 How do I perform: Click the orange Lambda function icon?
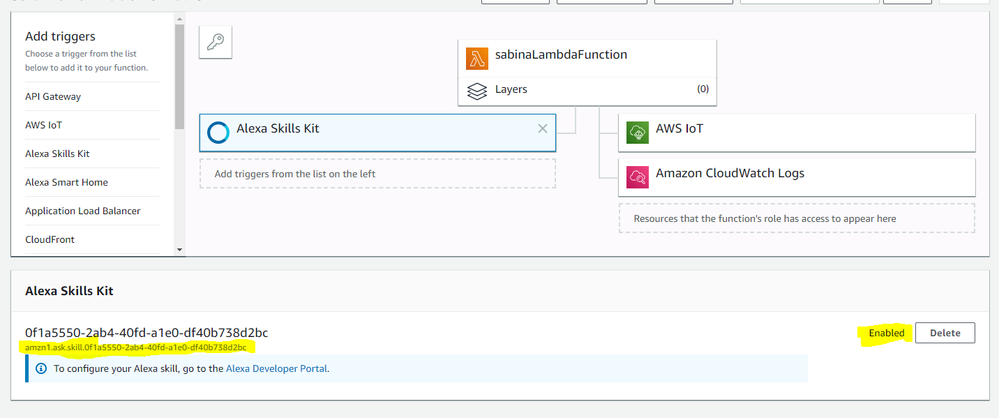click(477, 57)
